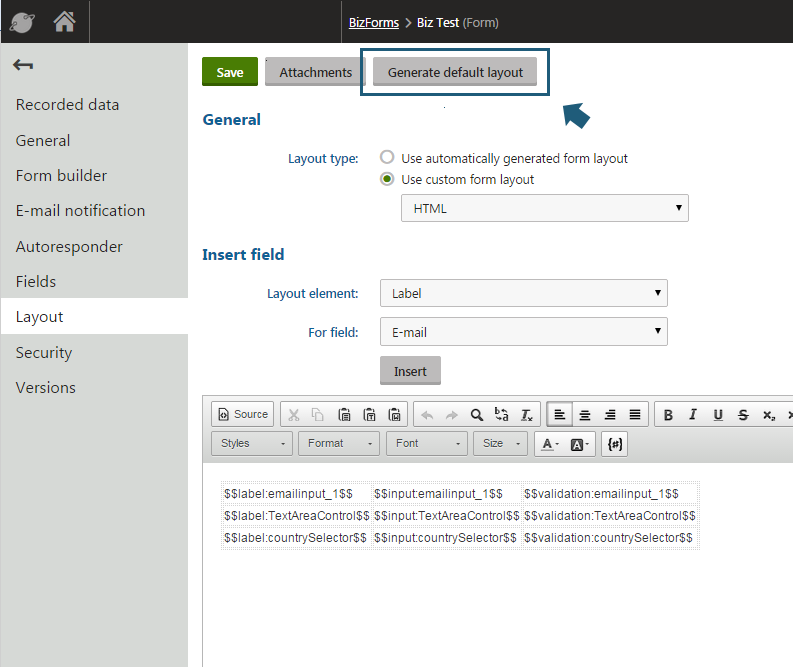Open the Layout element dropdown
This screenshot has width=793, height=667.
click(523, 293)
